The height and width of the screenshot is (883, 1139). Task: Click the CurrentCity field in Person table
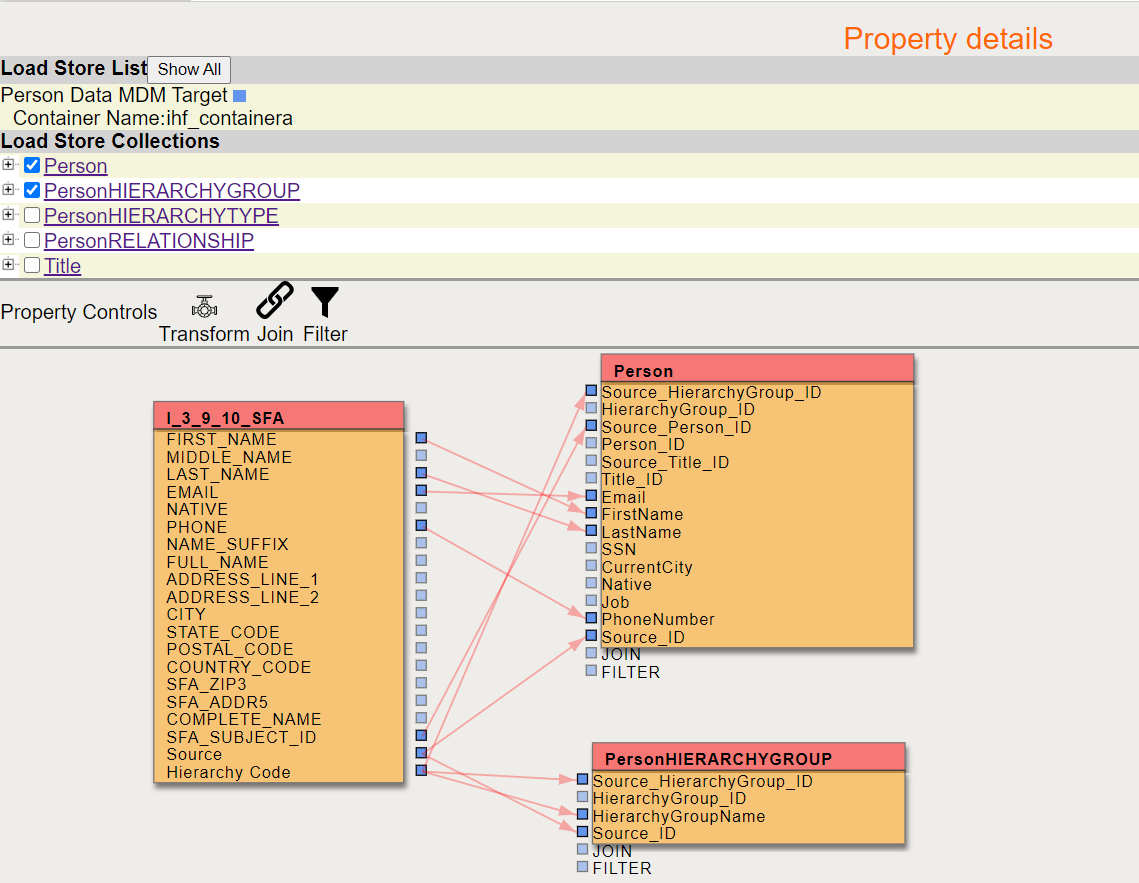tap(646, 567)
